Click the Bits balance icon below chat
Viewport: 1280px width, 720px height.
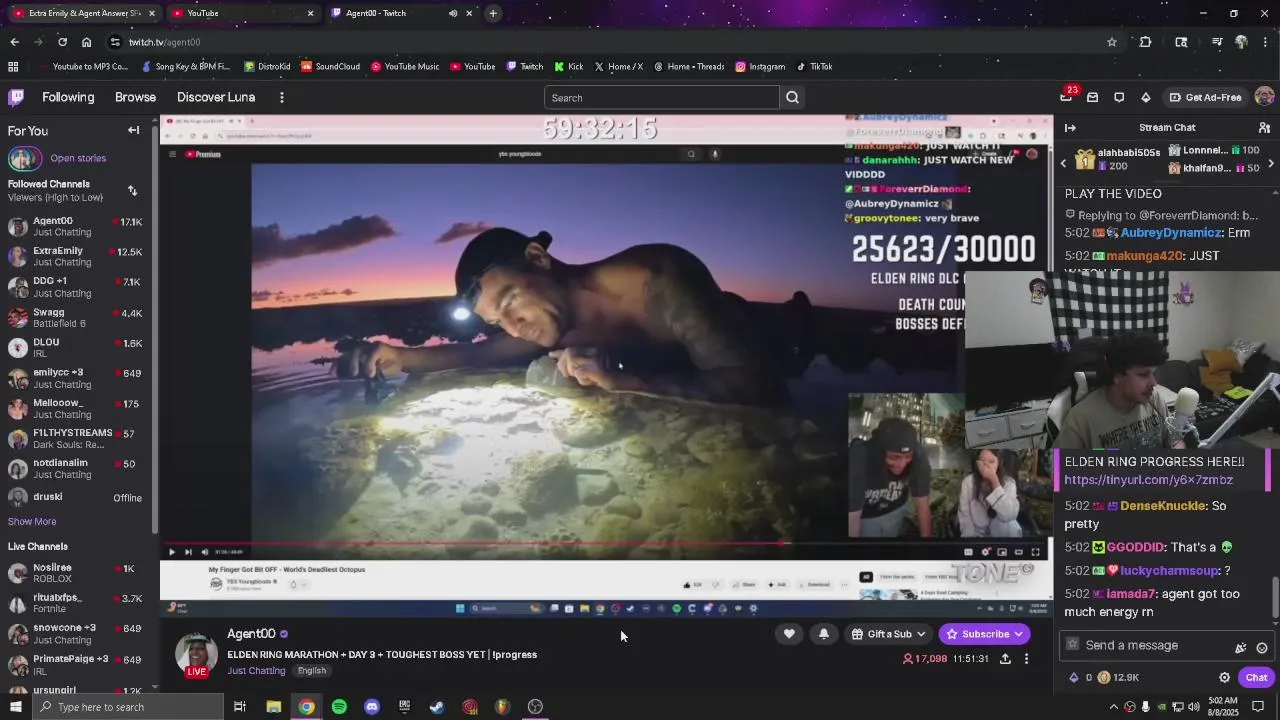point(1074,677)
